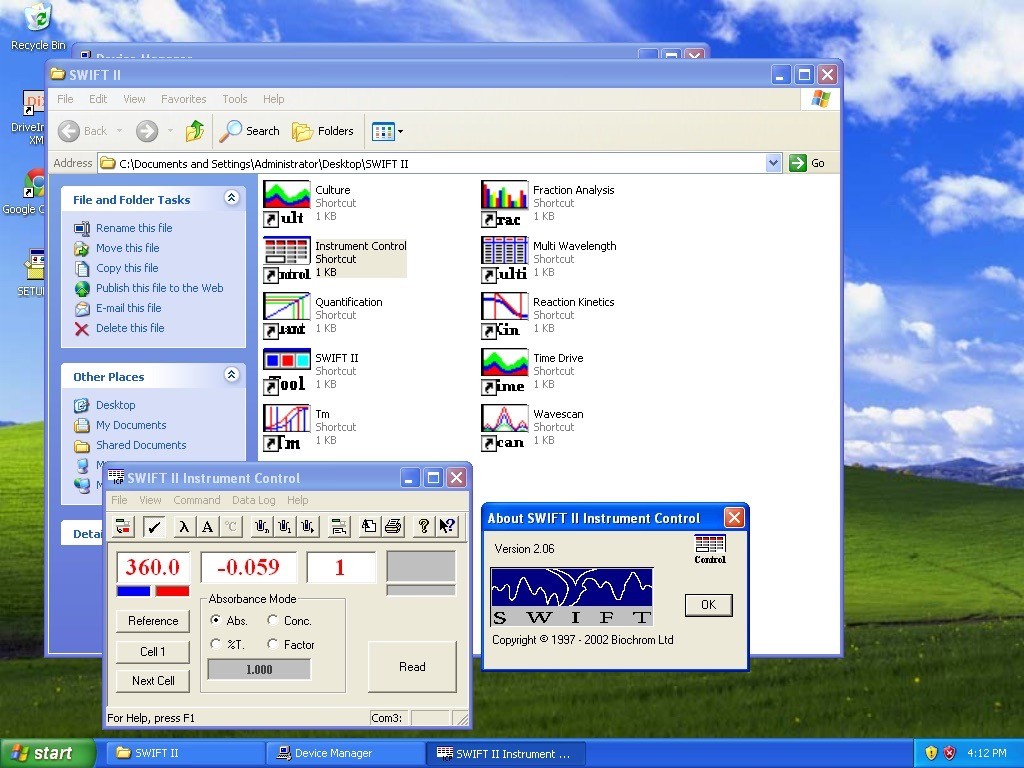Open the Address bar dropdown
1024x768 pixels.
775,162
